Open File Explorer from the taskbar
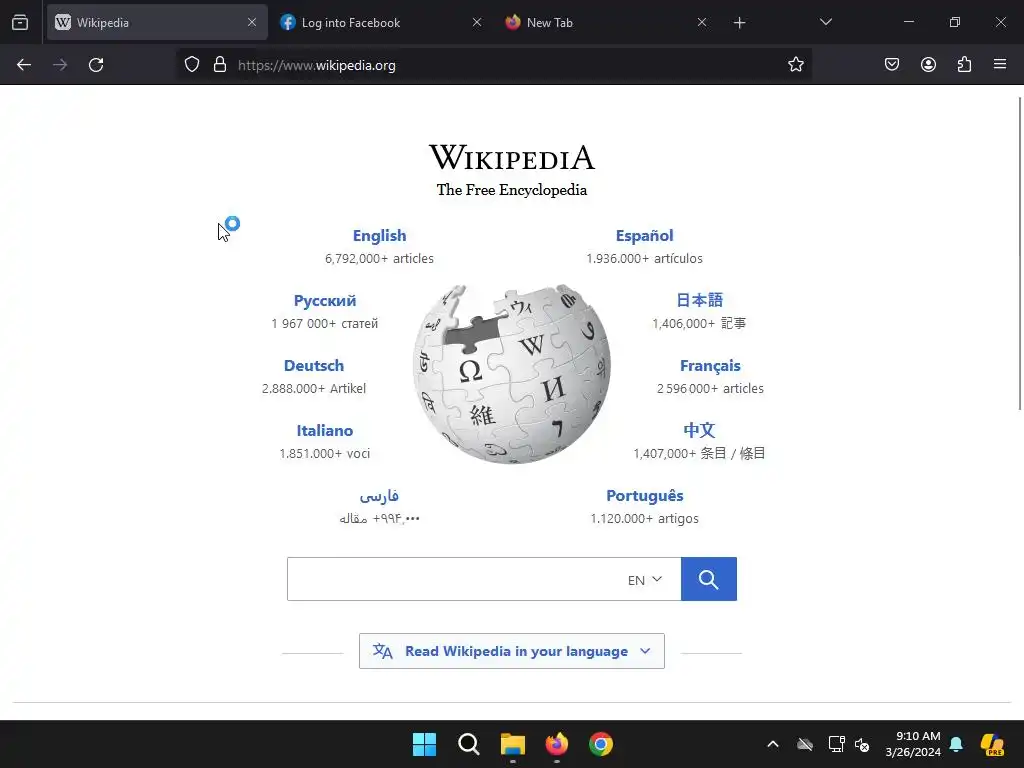Image resolution: width=1024 pixels, height=768 pixels. coord(513,744)
